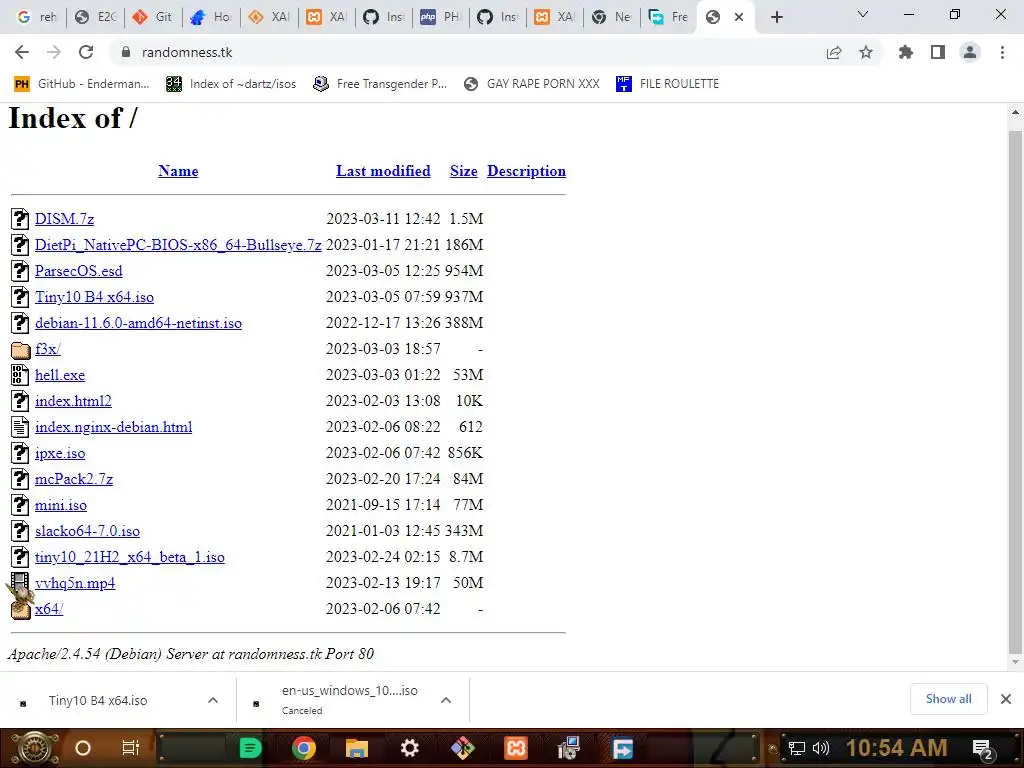Sort listing by Name
This screenshot has width=1024, height=768.
178,171
